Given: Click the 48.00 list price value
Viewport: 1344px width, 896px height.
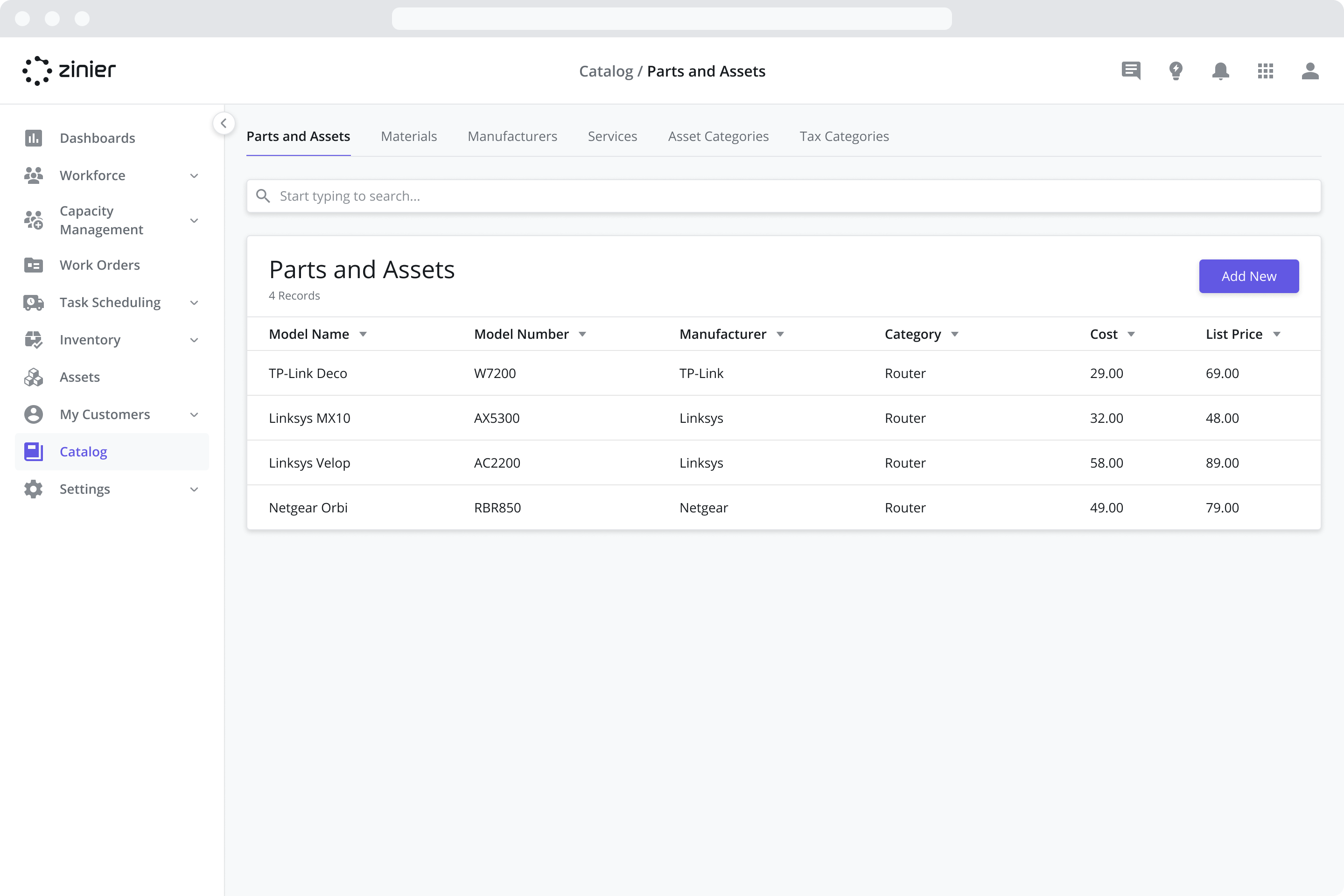Looking at the screenshot, I should 1222,418.
